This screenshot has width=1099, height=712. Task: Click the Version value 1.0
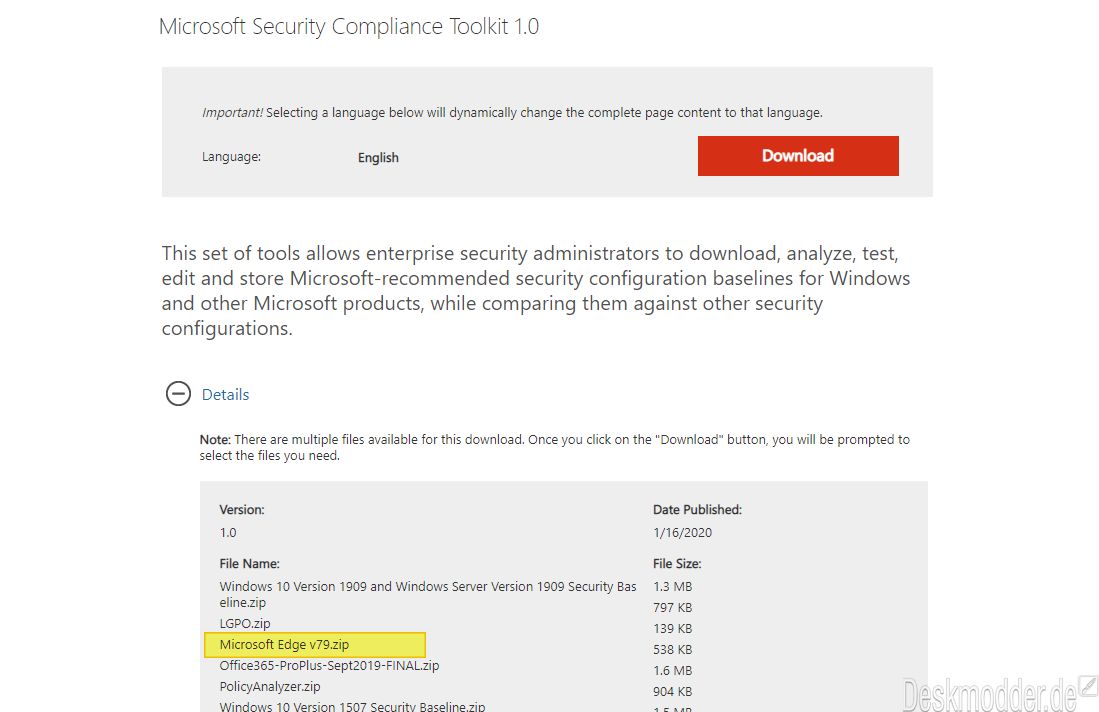[x=228, y=533]
